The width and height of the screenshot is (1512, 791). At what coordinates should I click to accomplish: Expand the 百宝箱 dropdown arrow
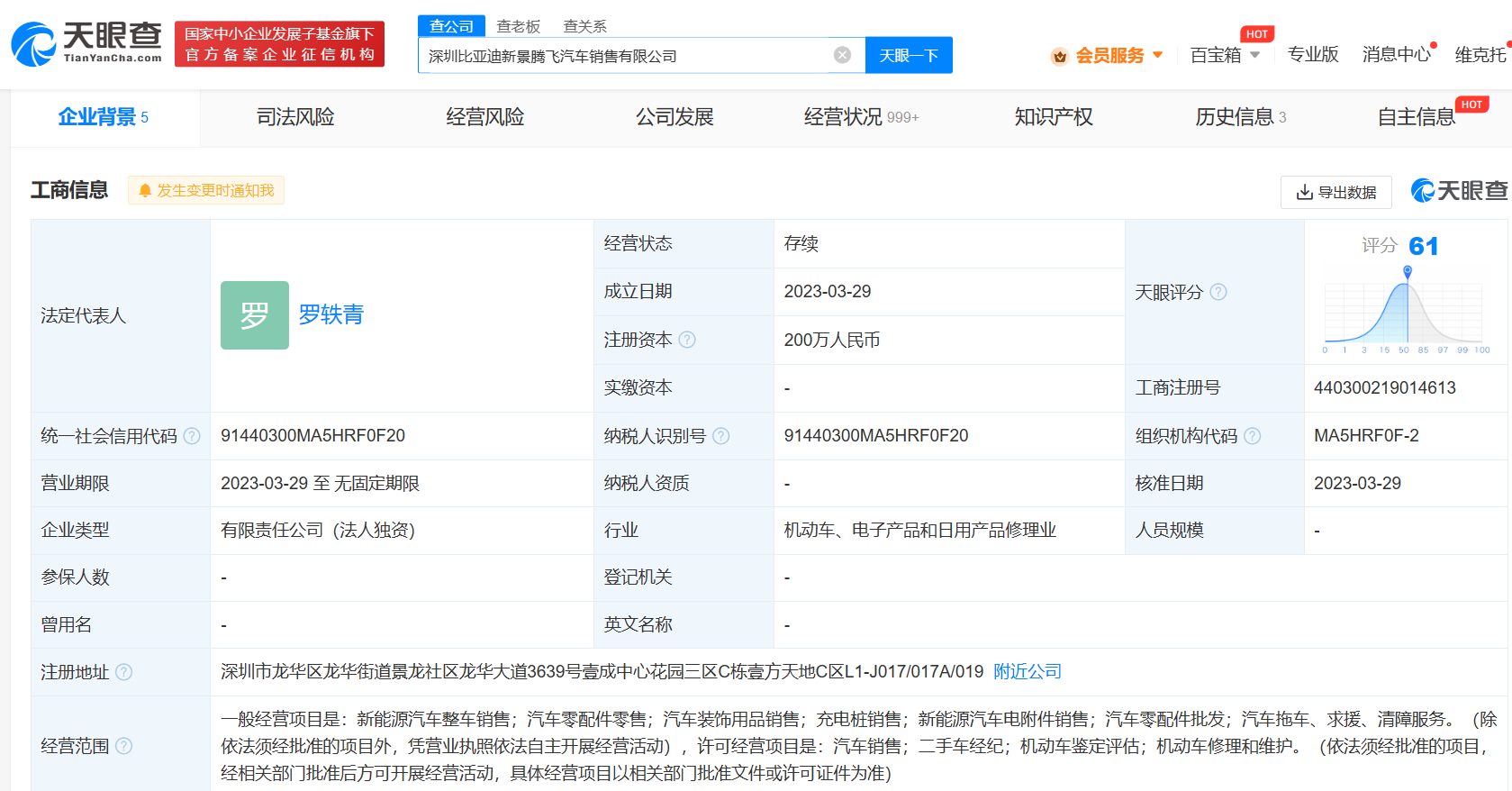(x=1254, y=55)
